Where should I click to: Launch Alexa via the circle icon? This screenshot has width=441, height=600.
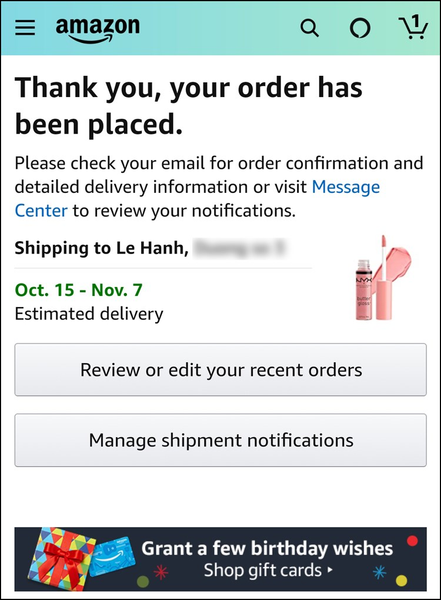click(360, 28)
